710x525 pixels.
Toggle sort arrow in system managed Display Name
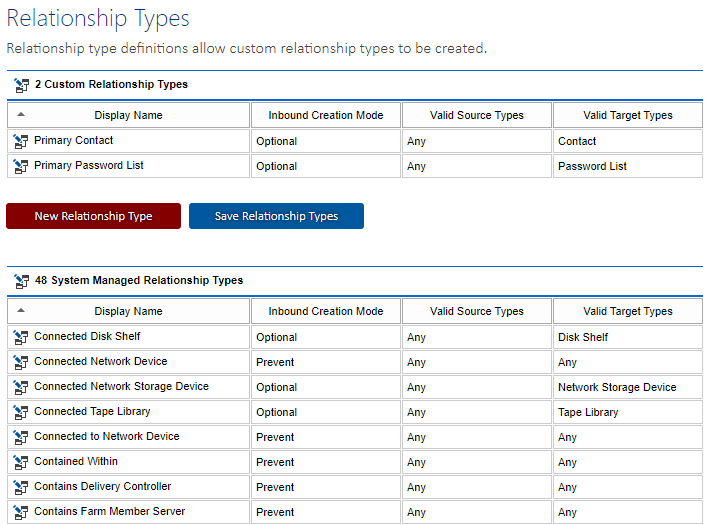click(21, 311)
